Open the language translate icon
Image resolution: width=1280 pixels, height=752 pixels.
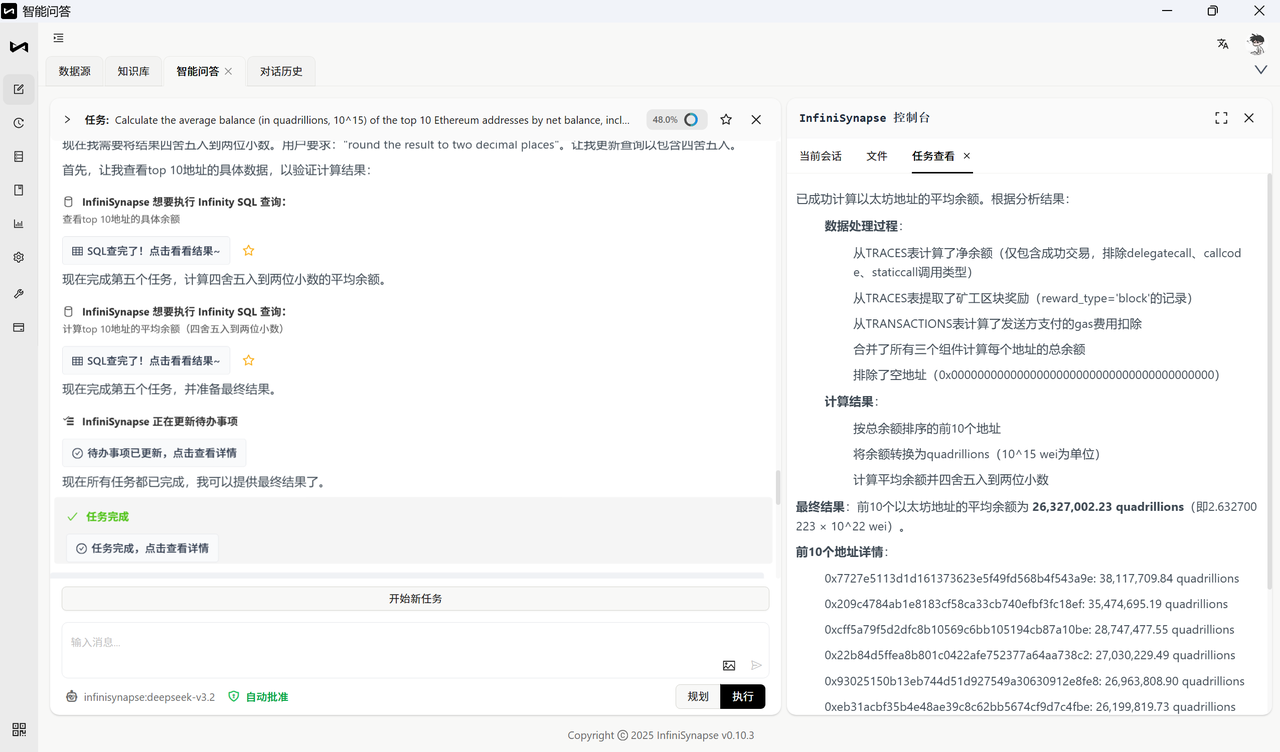(x=1222, y=44)
